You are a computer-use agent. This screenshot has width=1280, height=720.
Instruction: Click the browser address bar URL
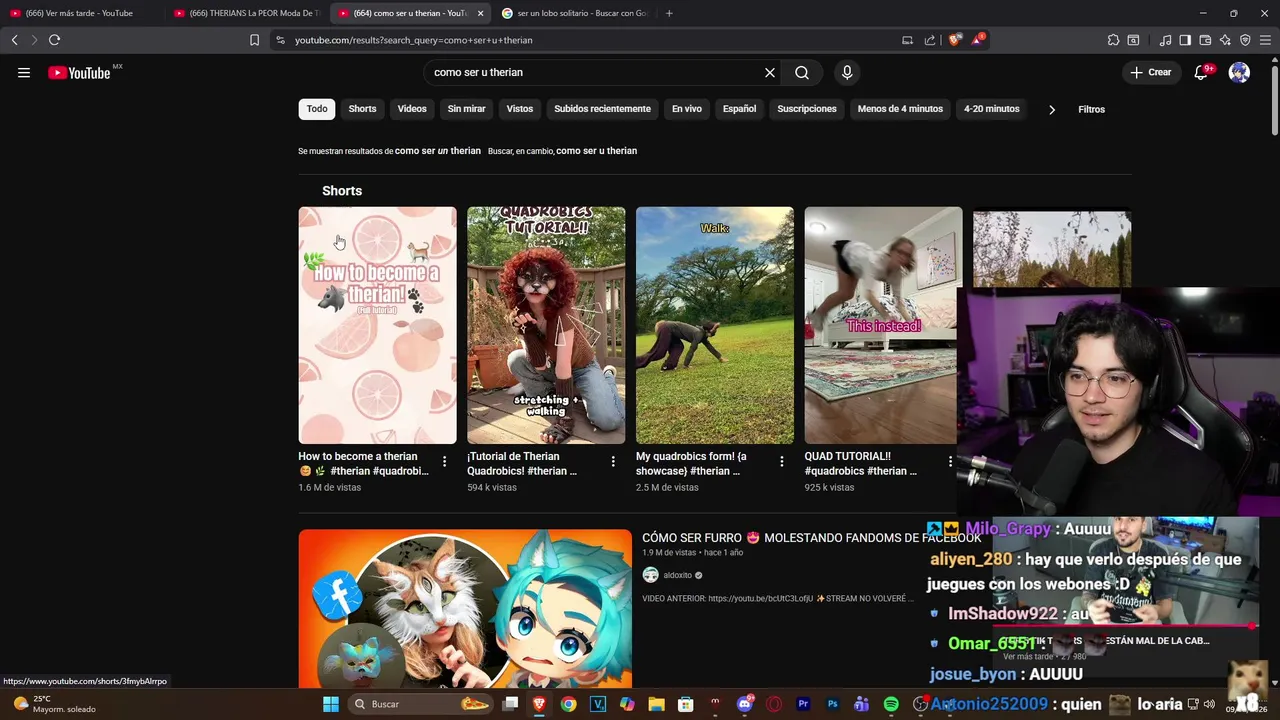coord(413,40)
